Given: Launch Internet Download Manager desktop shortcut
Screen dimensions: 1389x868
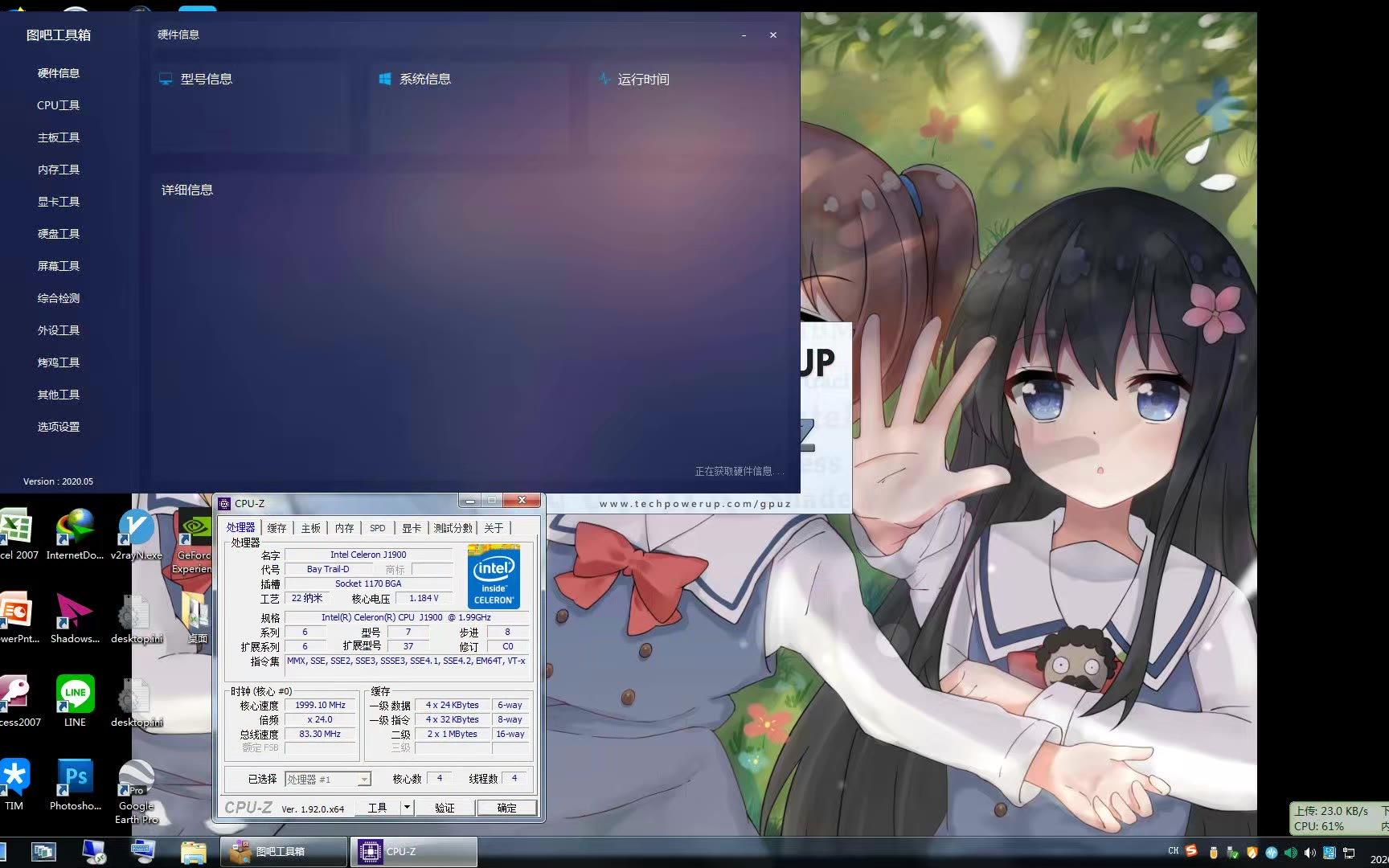Looking at the screenshot, I should (75, 534).
